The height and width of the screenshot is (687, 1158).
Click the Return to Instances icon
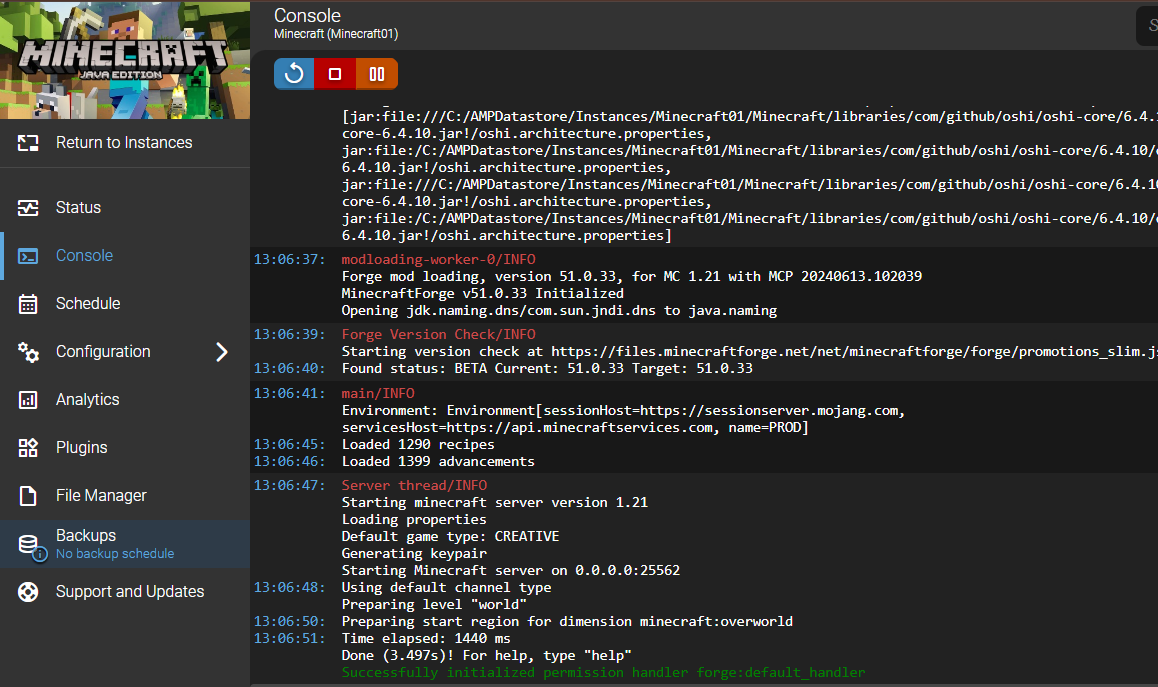[x=28, y=143]
